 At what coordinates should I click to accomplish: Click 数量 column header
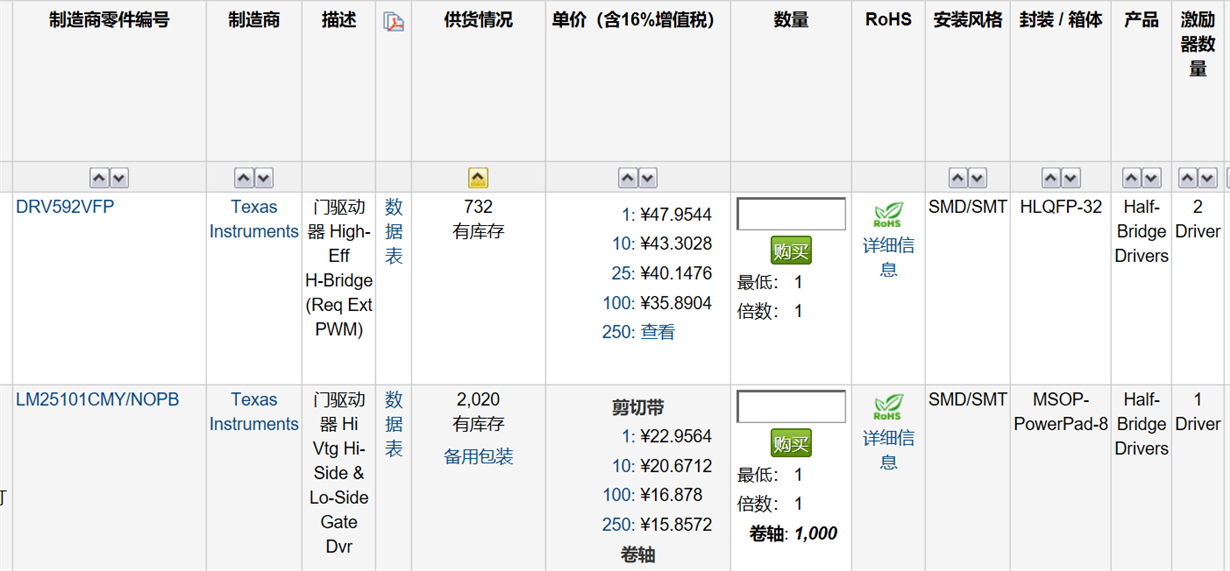pos(791,20)
